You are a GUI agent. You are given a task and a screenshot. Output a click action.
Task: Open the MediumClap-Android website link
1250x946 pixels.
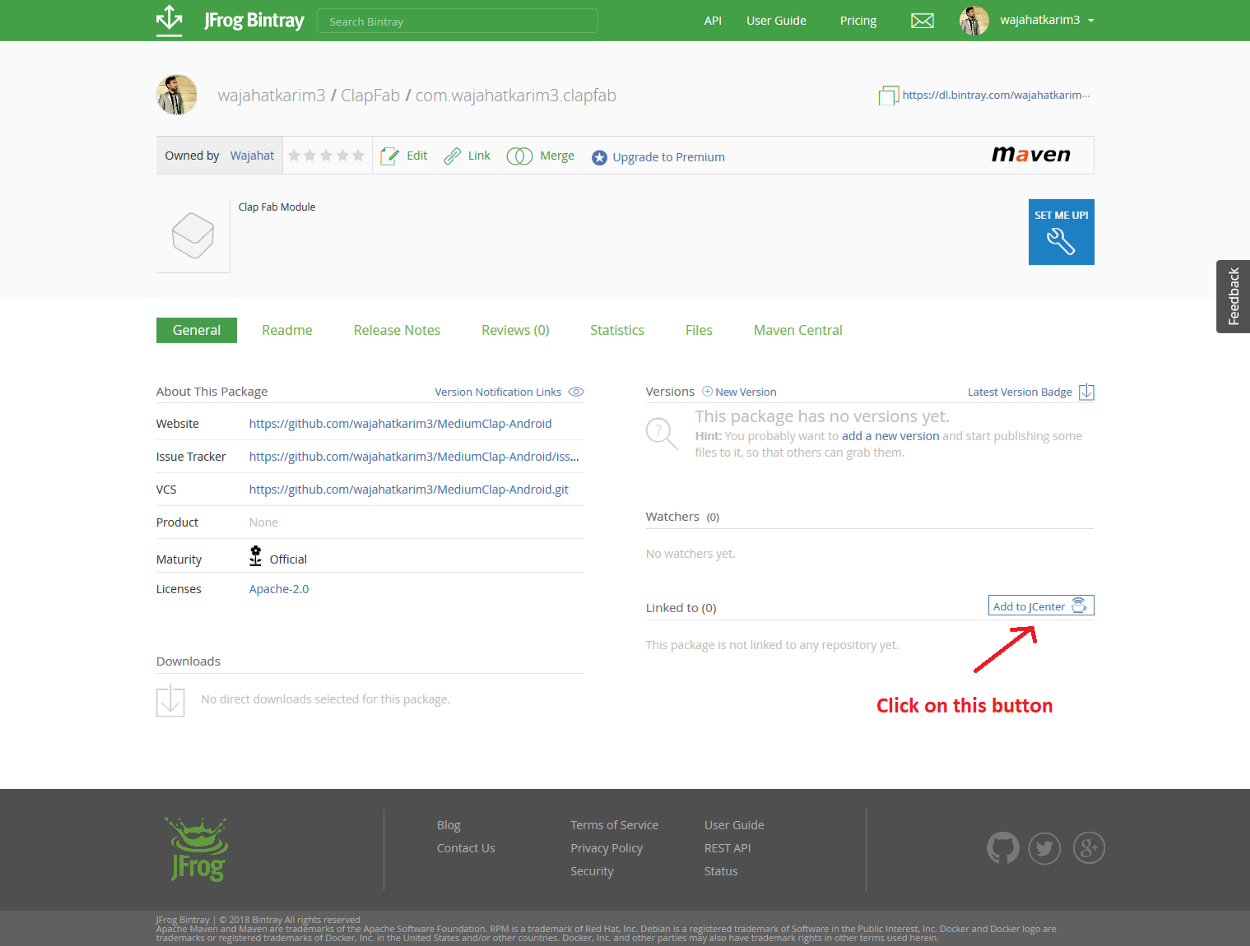click(400, 424)
